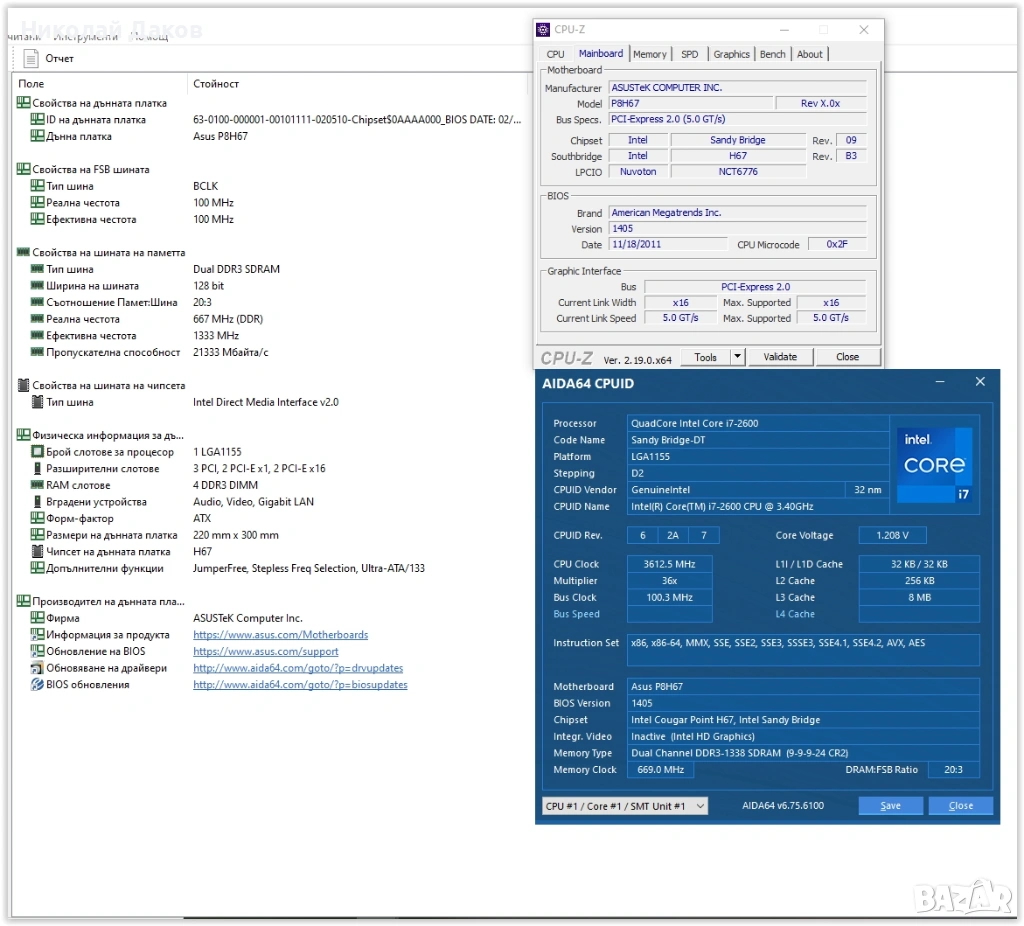Image resolution: width=1024 pixels, height=926 pixels.
Task: Select the Bench tab in CPU-Z
Action: tap(772, 54)
